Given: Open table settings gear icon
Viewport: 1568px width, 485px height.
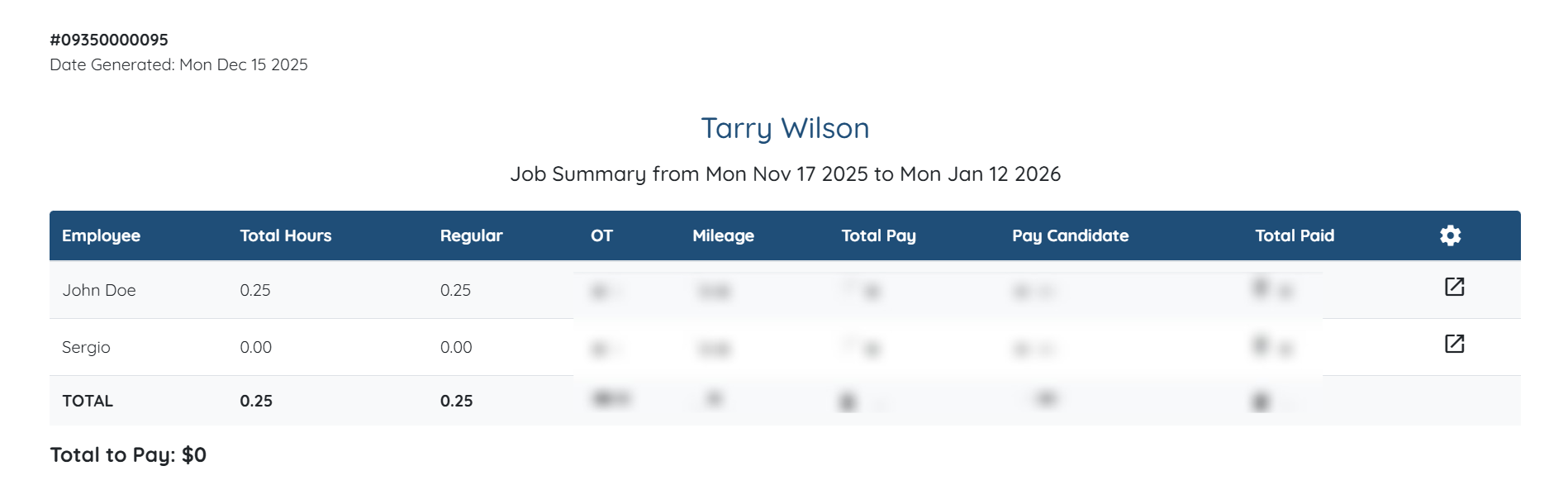Looking at the screenshot, I should click(x=1450, y=235).
